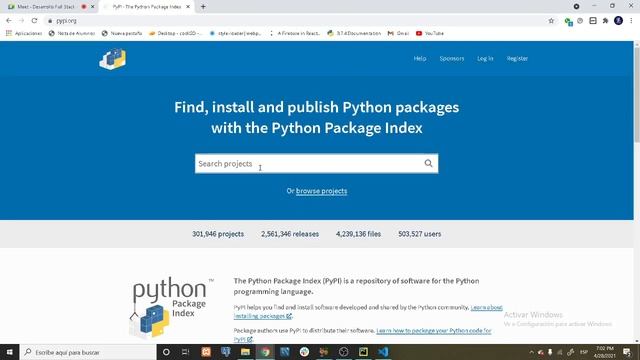Open Visual Studio Code from the taskbar
Screen dimensions: 640x360
[x=383, y=352]
